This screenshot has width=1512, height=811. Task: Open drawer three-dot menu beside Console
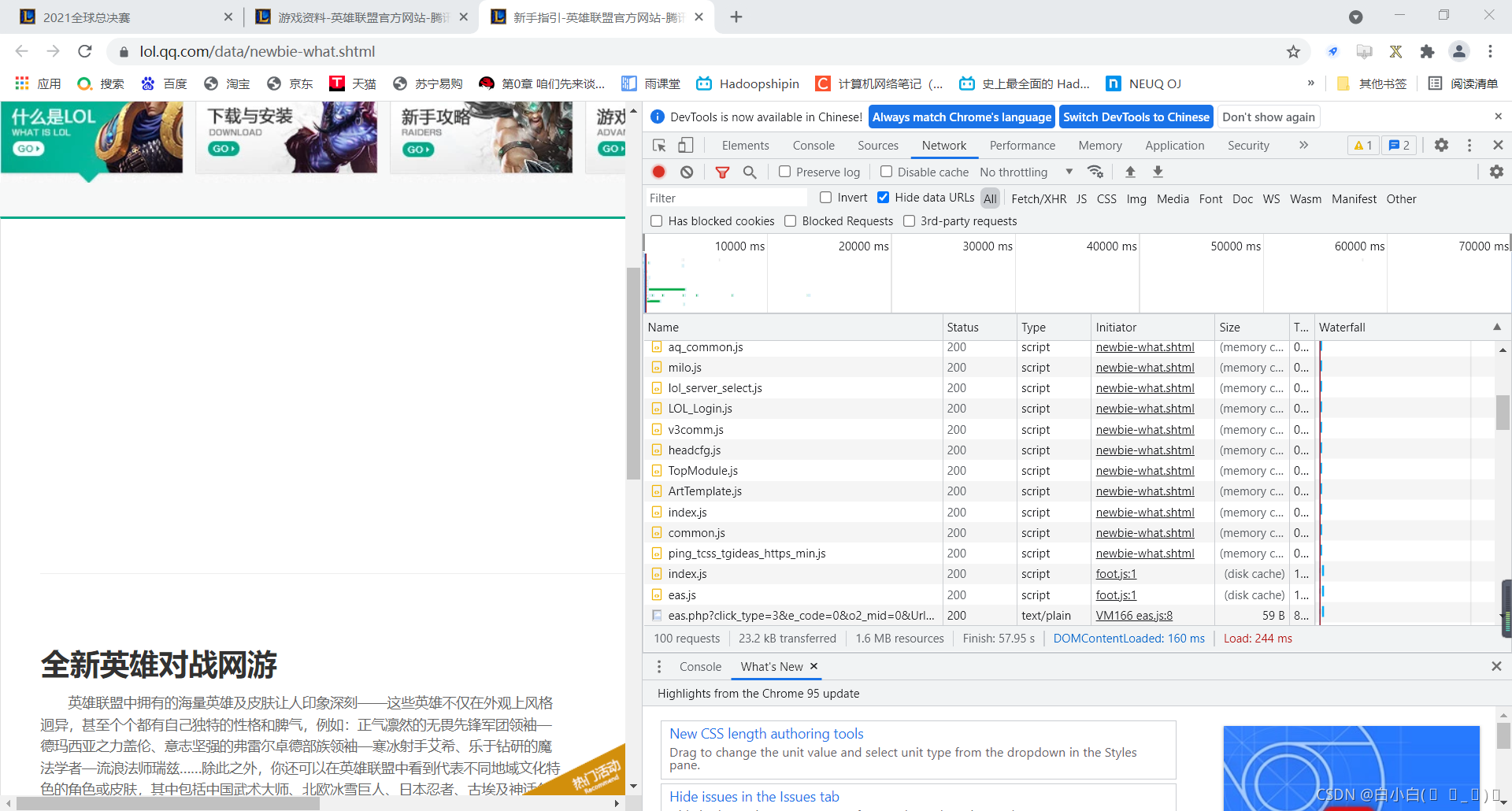point(659,666)
